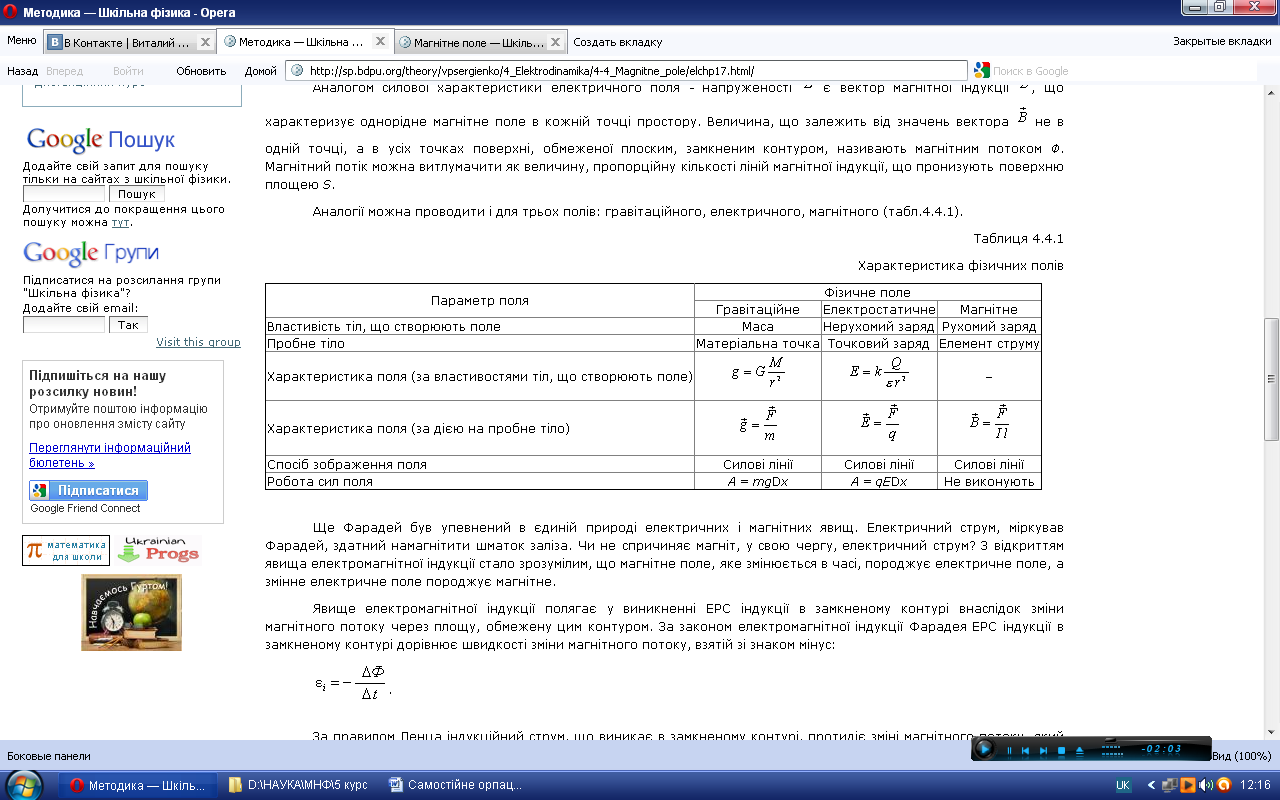Stop playback in the media player widget
Screen dimensions: 1280x800
(x=1061, y=750)
